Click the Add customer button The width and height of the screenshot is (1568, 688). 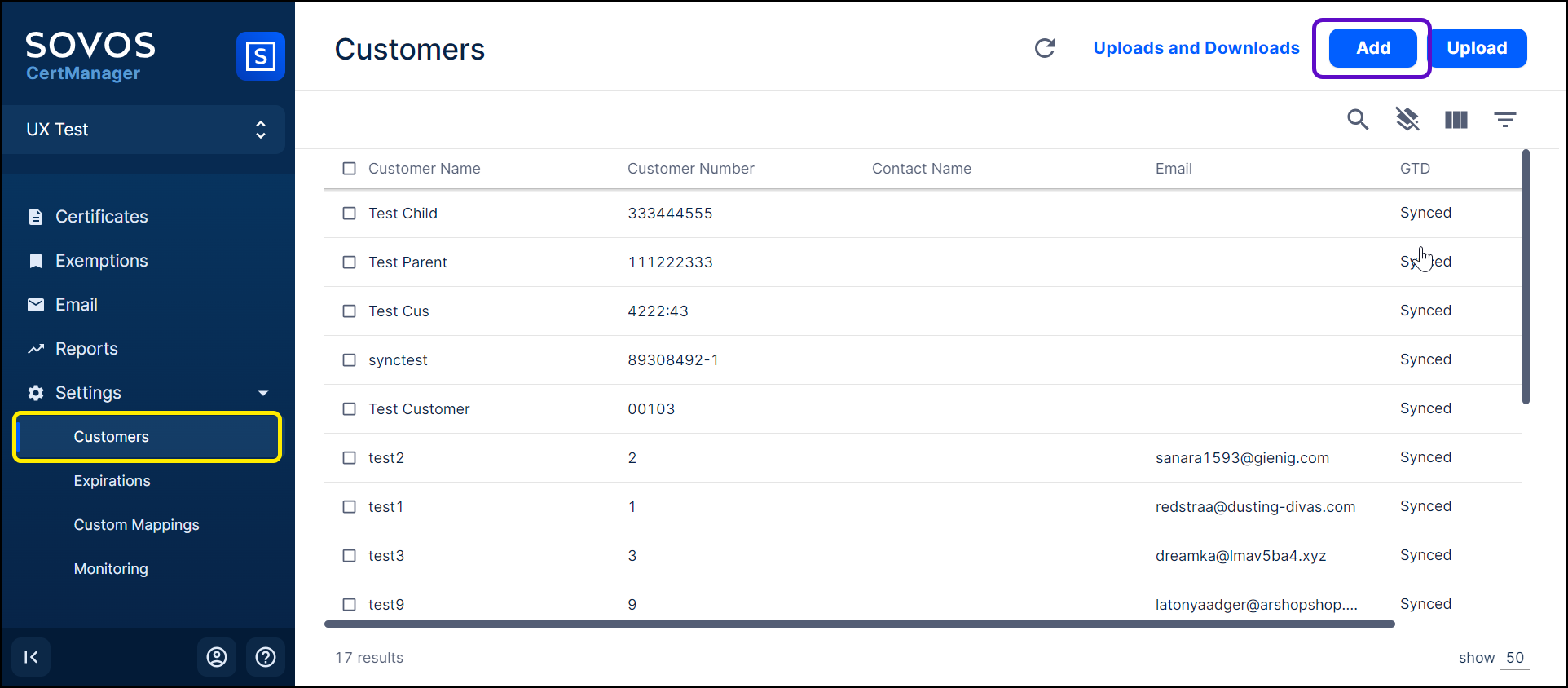click(x=1373, y=48)
